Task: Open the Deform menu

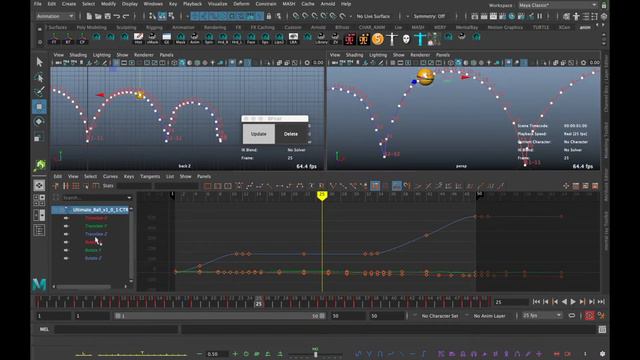Action: tap(241, 4)
